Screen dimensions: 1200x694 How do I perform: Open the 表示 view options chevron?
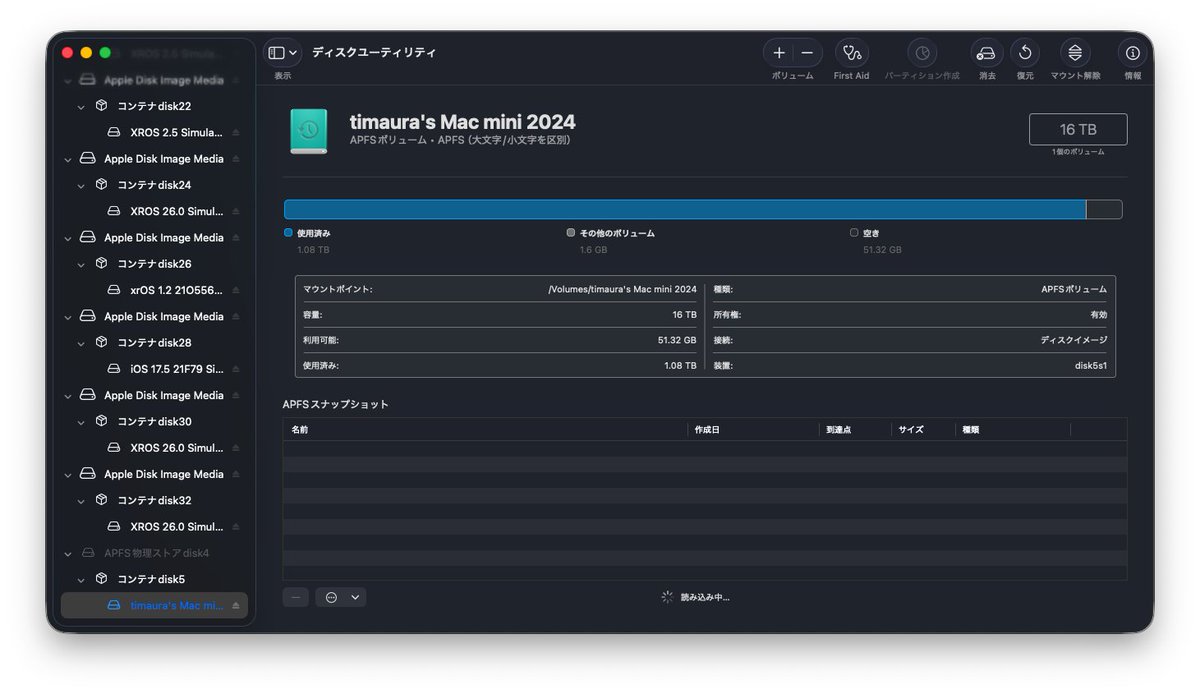292,53
